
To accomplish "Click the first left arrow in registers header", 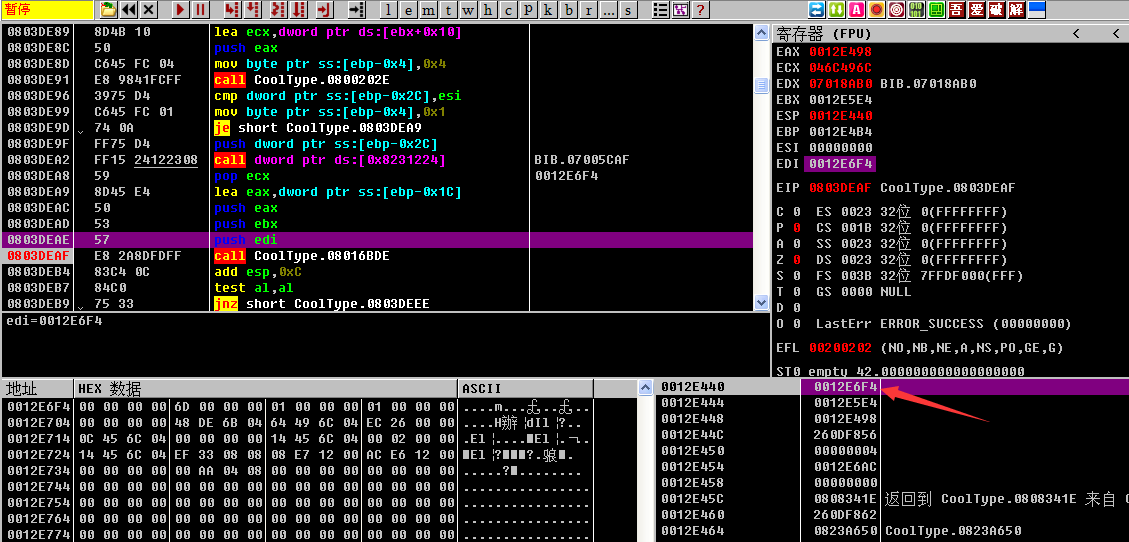I will [x=1076, y=33].
